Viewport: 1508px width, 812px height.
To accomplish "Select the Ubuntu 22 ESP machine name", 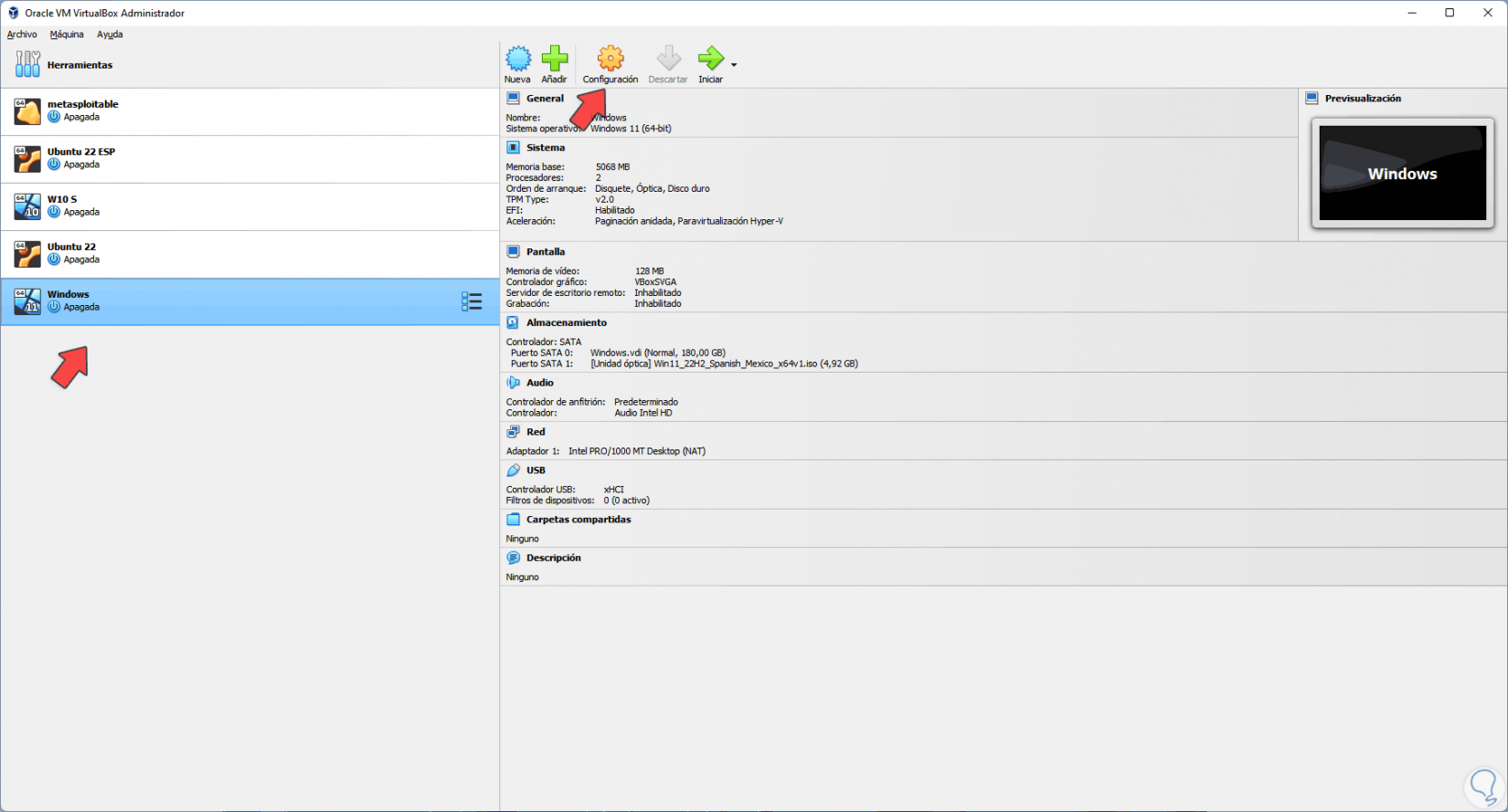I will [81, 152].
